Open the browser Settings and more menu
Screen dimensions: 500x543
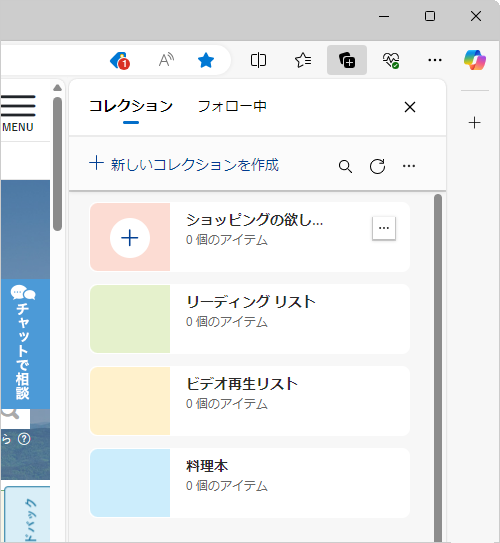tap(435, 60)
